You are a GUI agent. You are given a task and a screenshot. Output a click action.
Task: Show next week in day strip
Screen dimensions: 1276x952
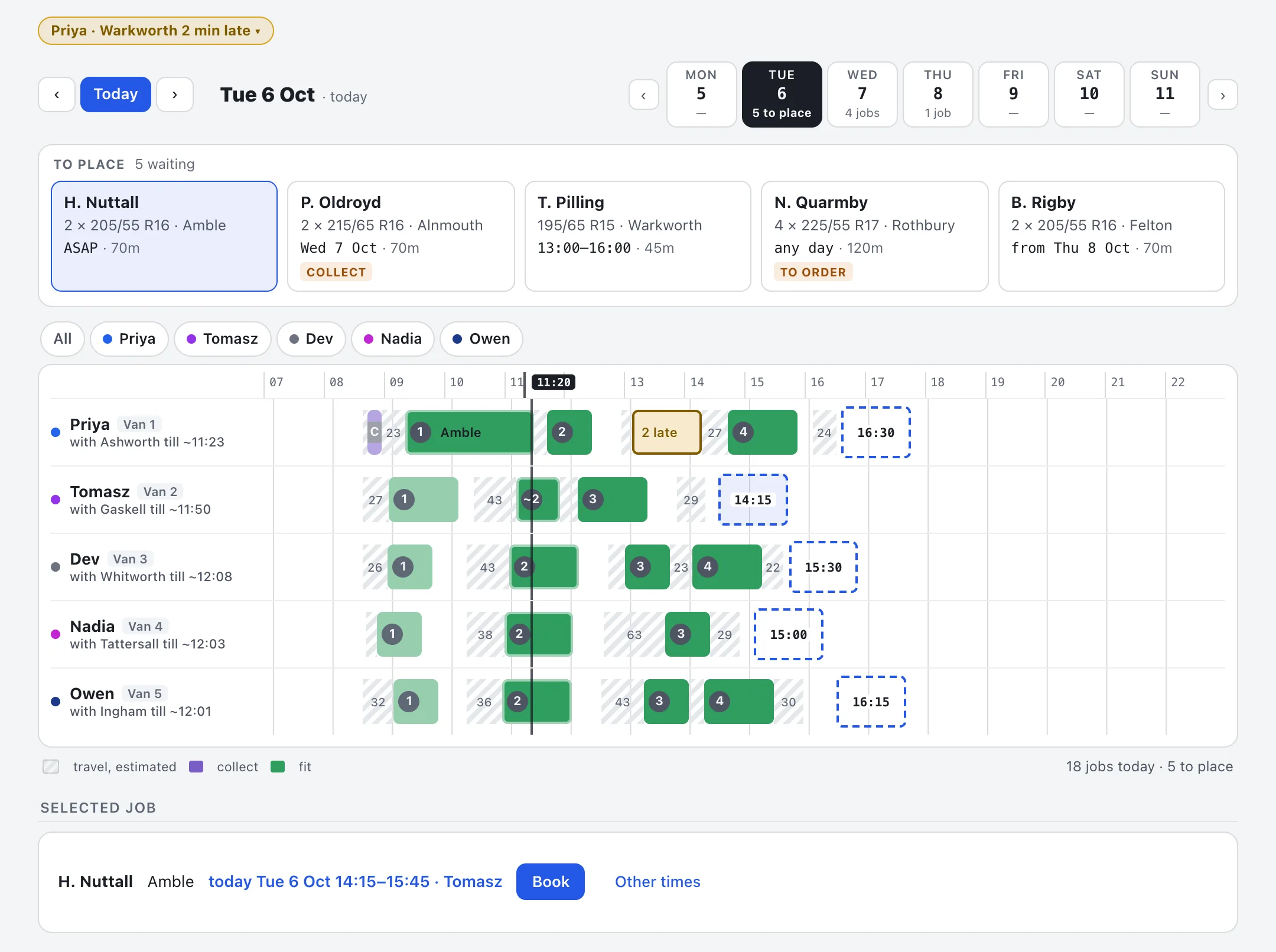pos(1222,95)
